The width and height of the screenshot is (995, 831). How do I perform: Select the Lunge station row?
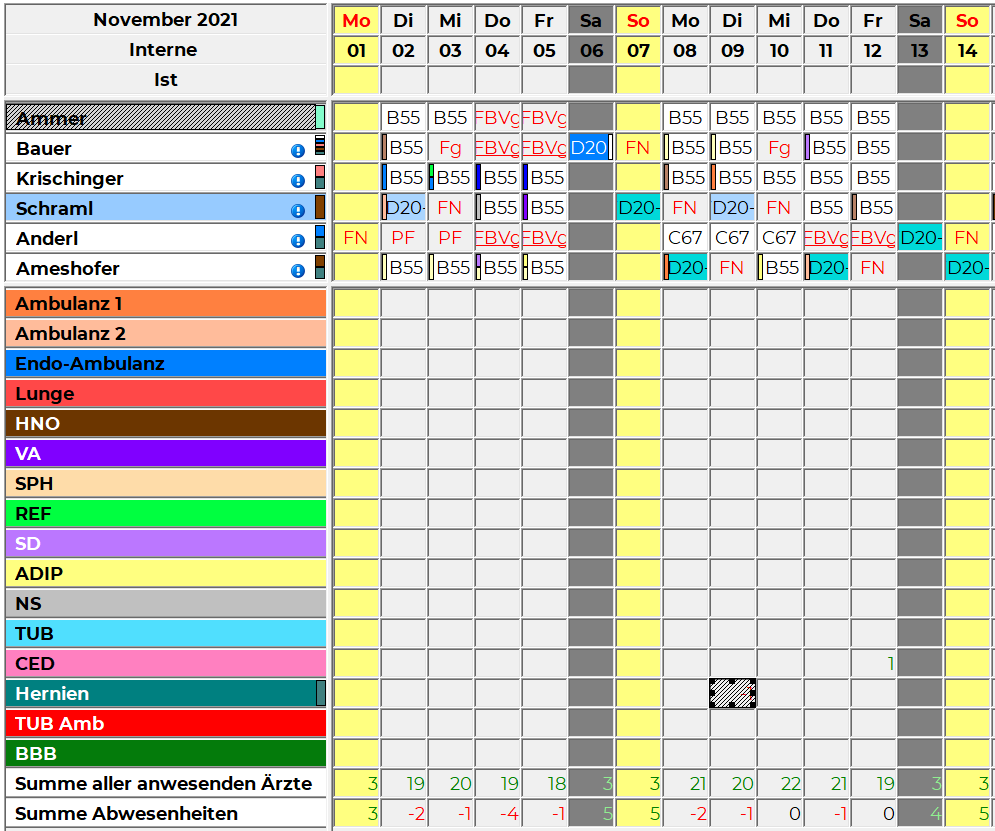coord(165,393)
